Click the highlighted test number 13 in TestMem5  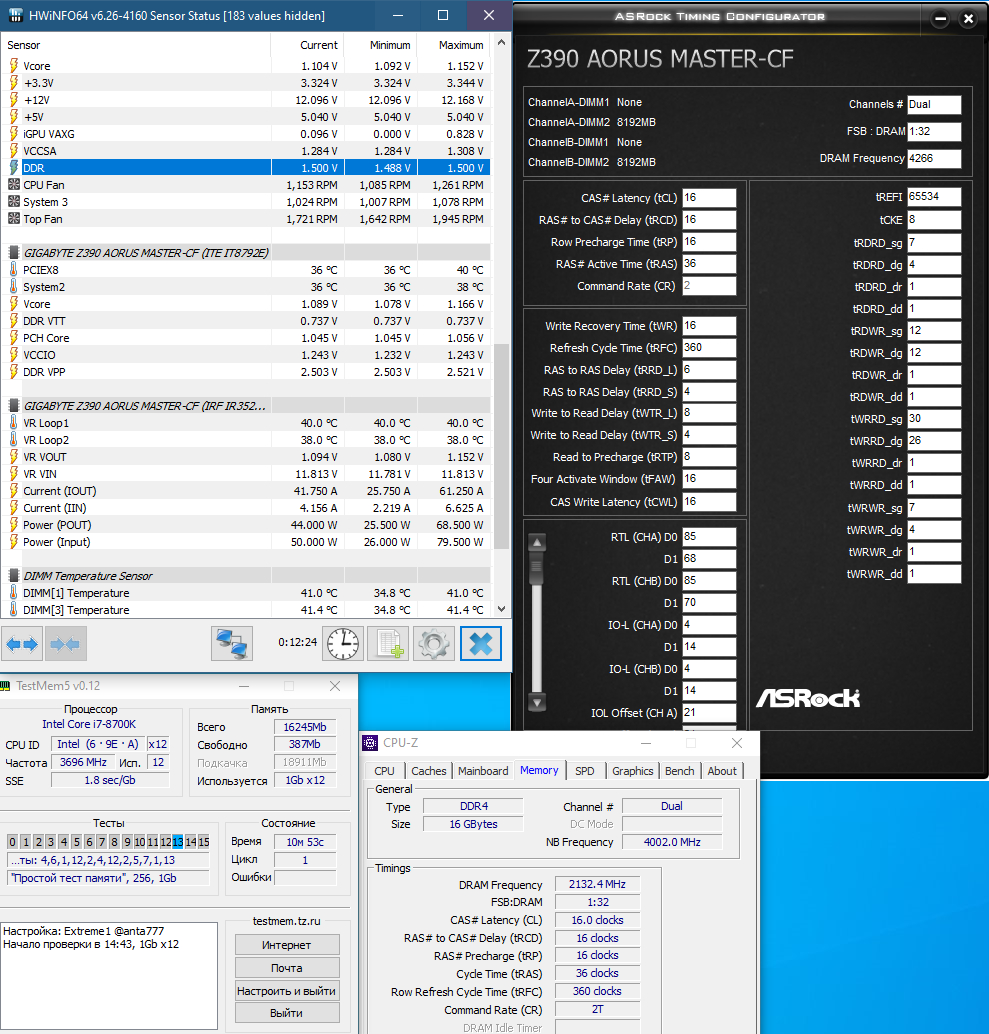click(177, 841)
